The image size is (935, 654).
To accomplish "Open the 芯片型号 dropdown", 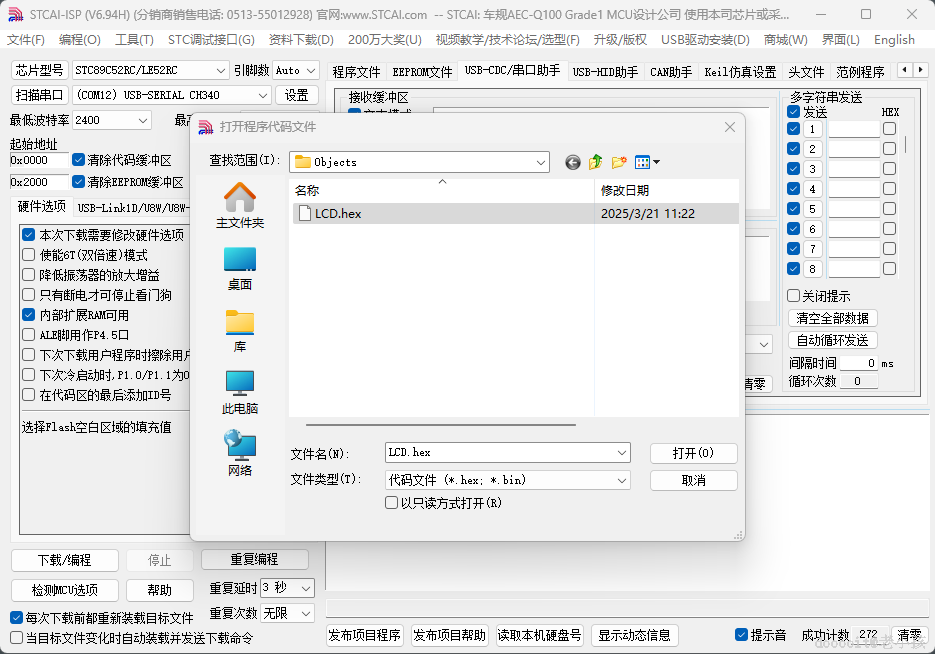I will pyautogui.click(x=150, y=70).
